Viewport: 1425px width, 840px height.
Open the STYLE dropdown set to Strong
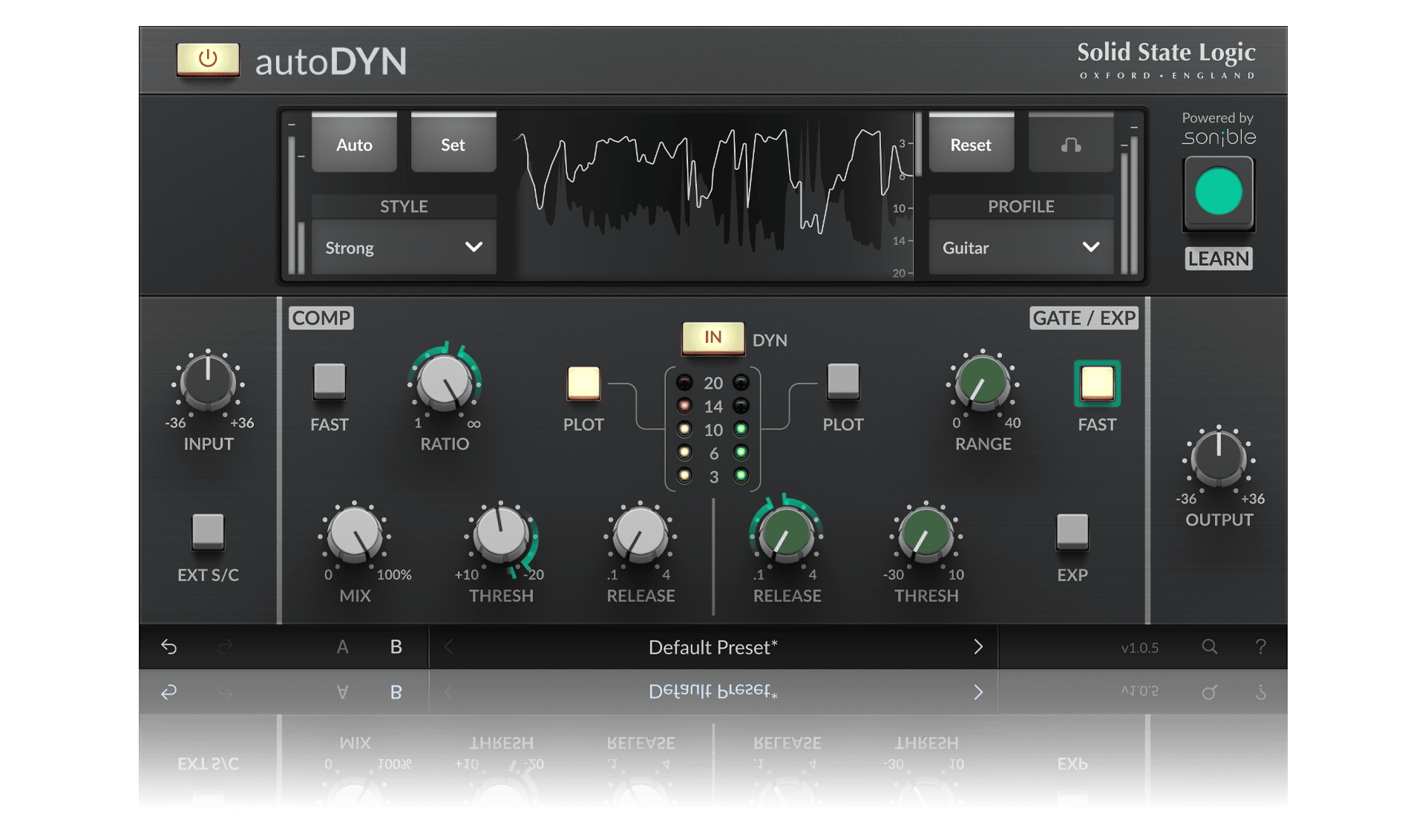click(x=404, y=248)
